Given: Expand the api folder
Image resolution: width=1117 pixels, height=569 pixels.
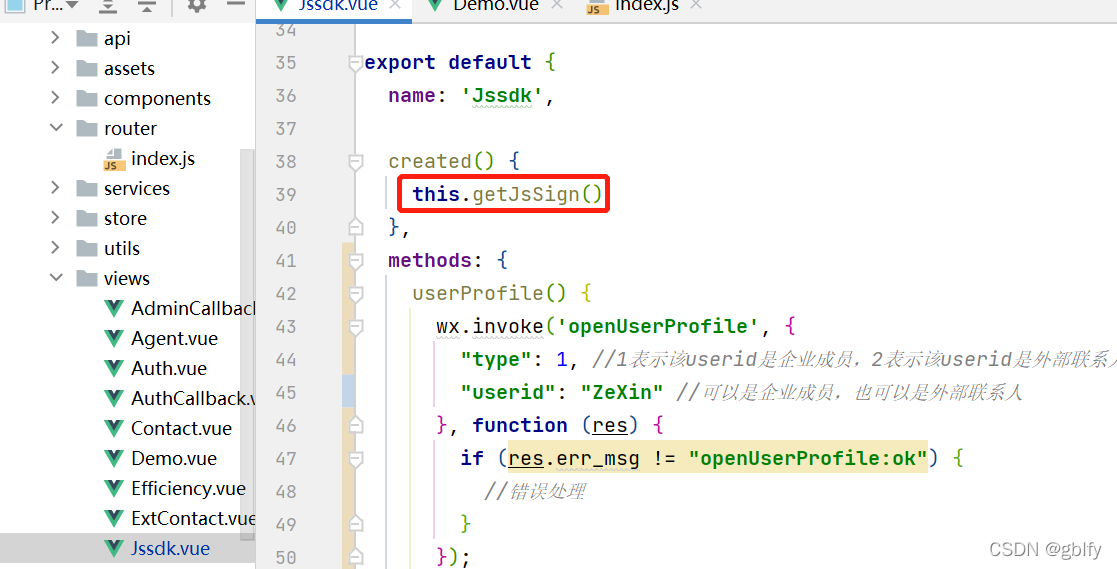Looking at the screenshot, I should coord(56,38).
